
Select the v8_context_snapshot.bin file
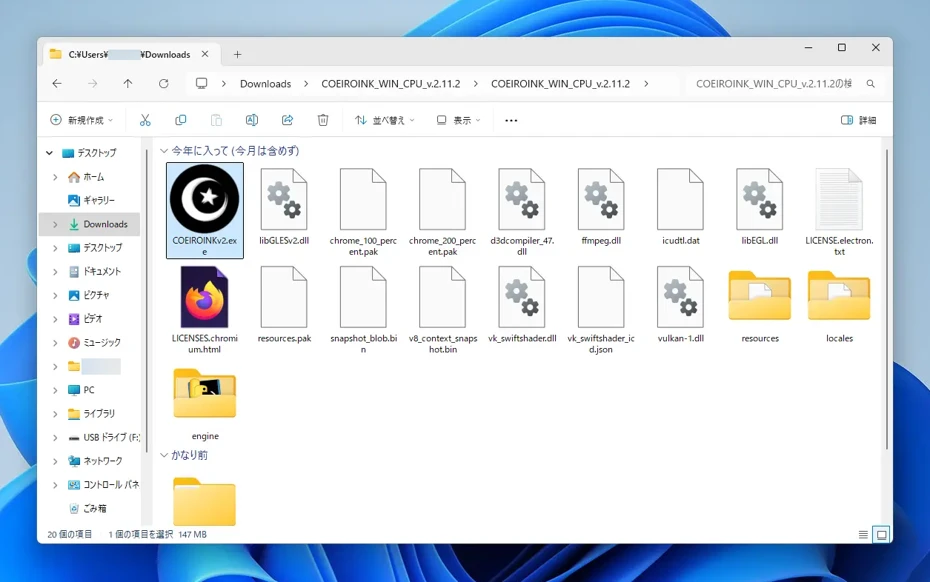(442, 309)
